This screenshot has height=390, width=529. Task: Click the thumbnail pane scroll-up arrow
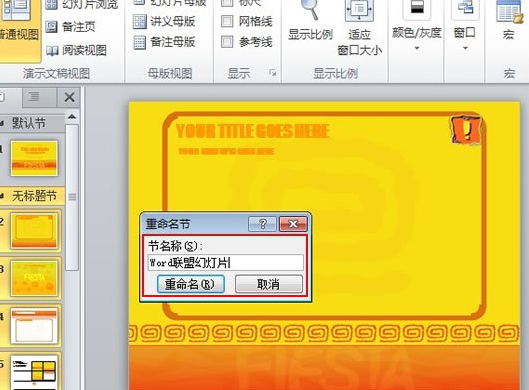coord(72,117)
